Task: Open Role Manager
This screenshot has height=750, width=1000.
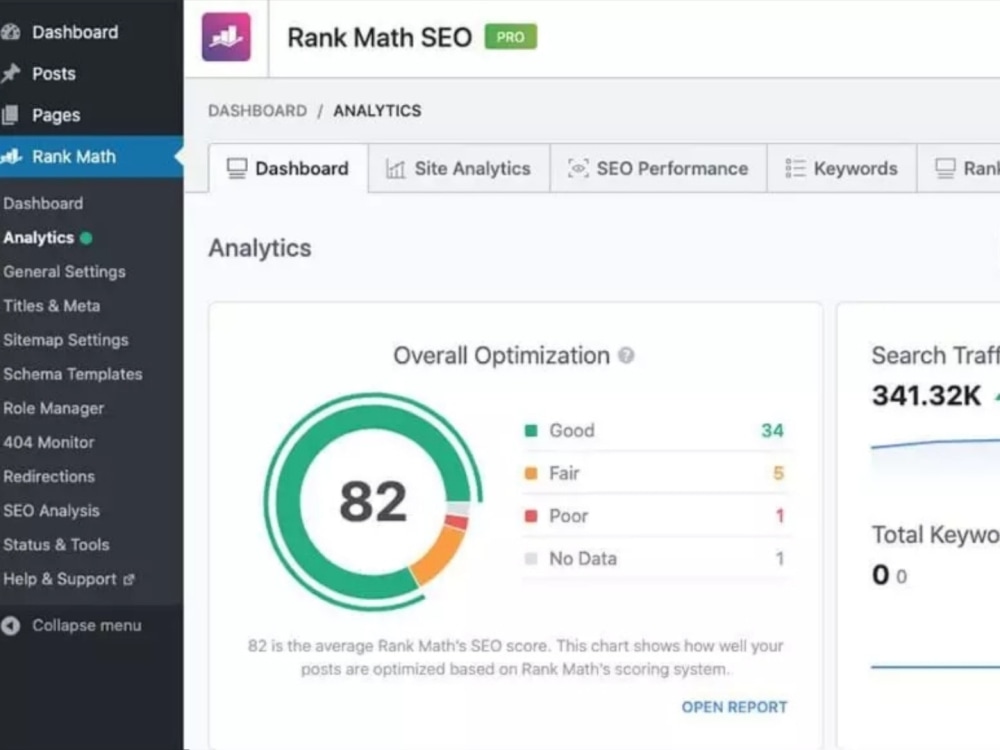Action: [x=54, y=408]
